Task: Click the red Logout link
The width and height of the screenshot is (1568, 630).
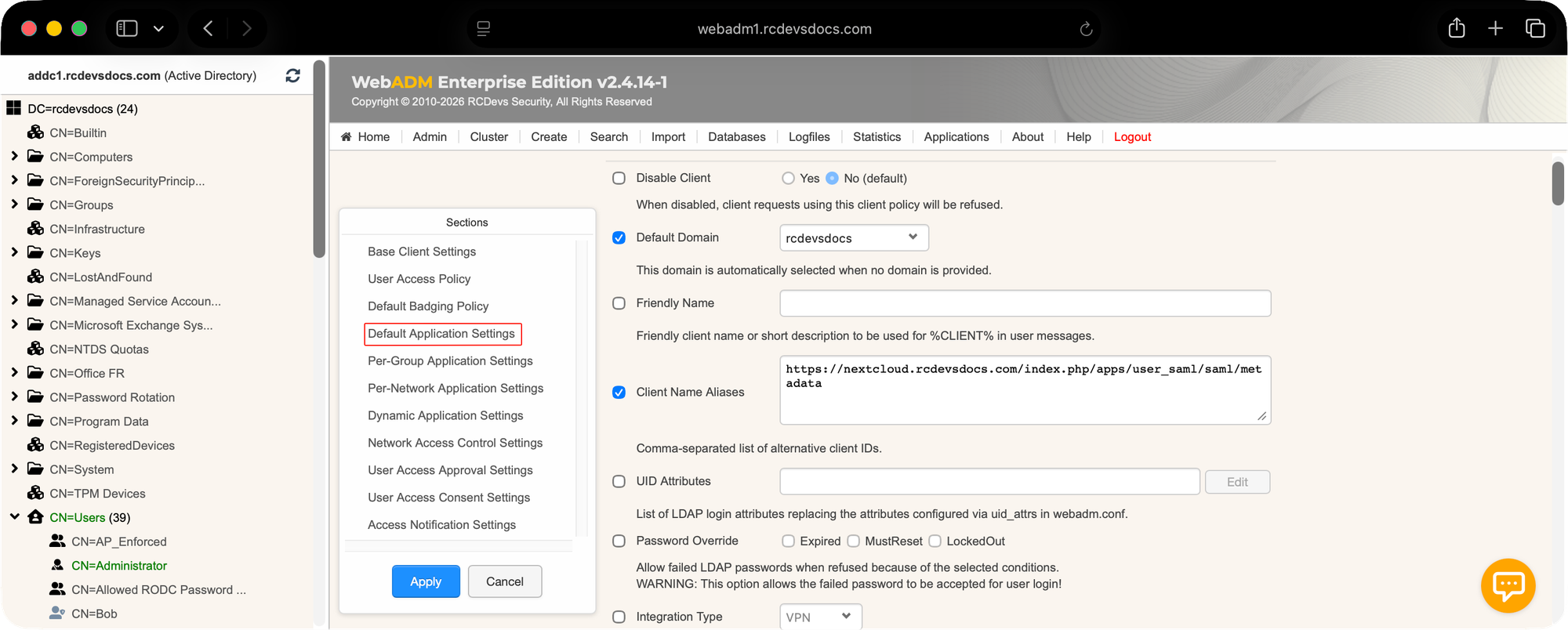Action: [1132, 136]
